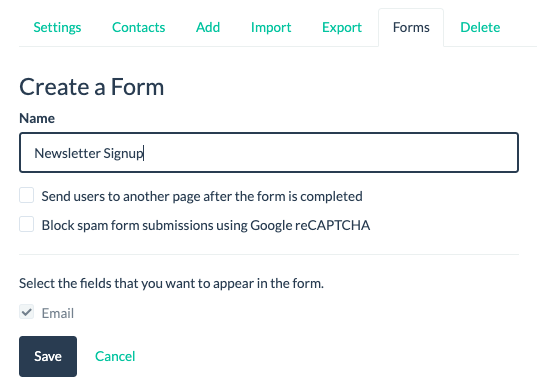Screen dimensions: 537x392
Task: Save the new form
Action: [48, 356]
